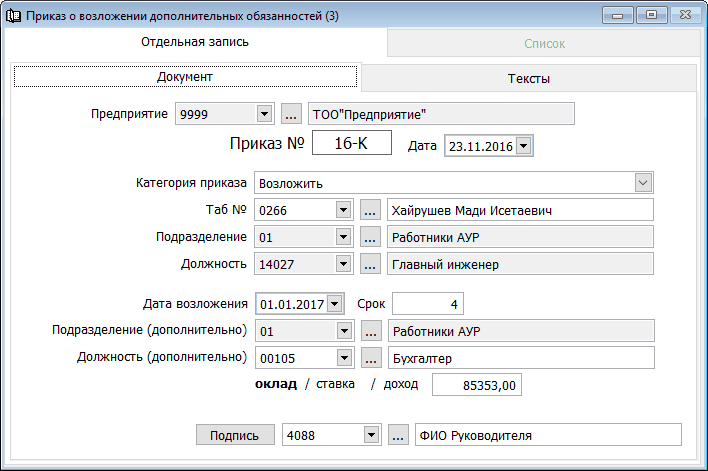Open the Должность 14027 lookup button
This screenshot has height=471, width=708.
click(370, 264)
